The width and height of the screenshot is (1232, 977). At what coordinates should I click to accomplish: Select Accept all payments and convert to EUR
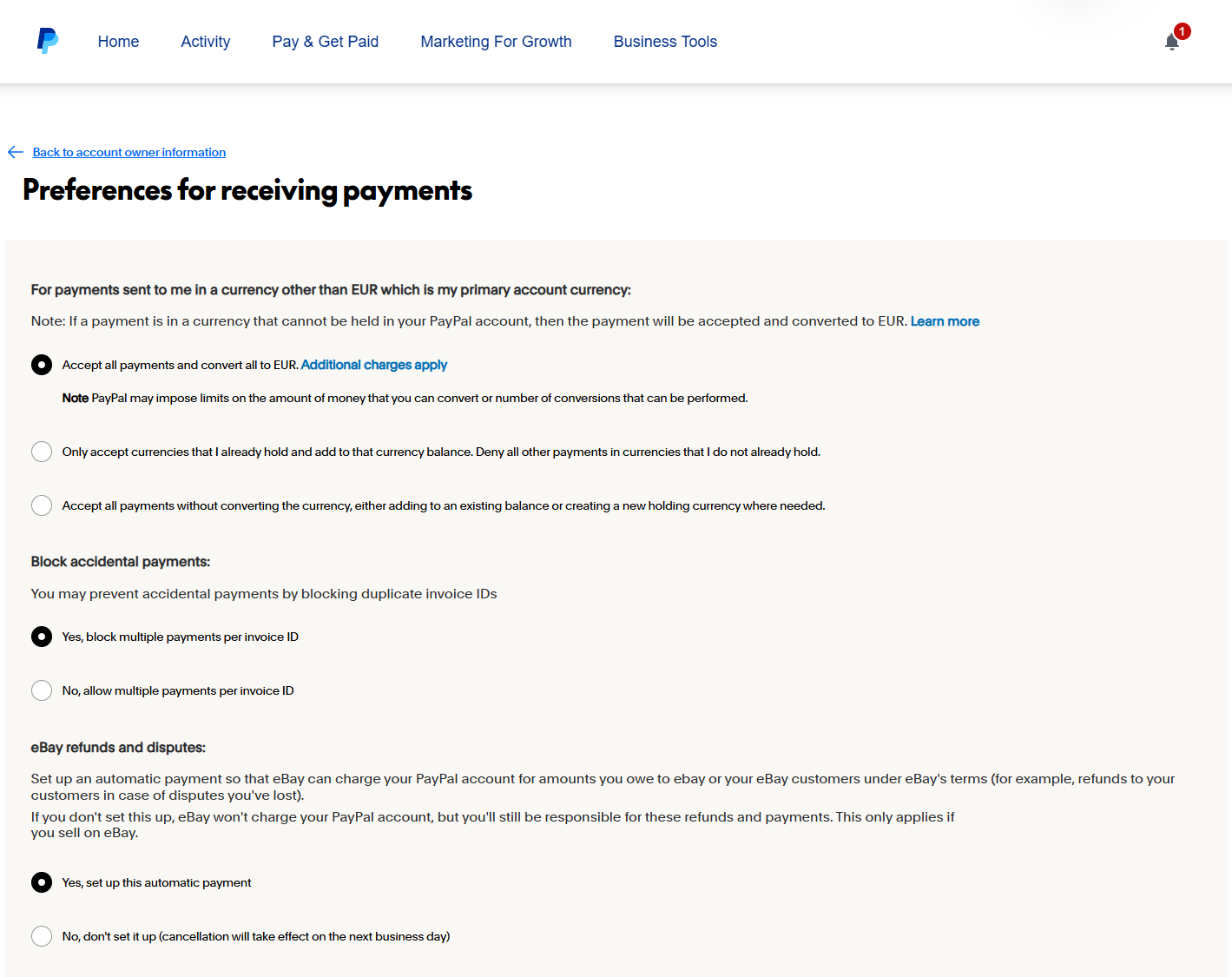point(42,365)
